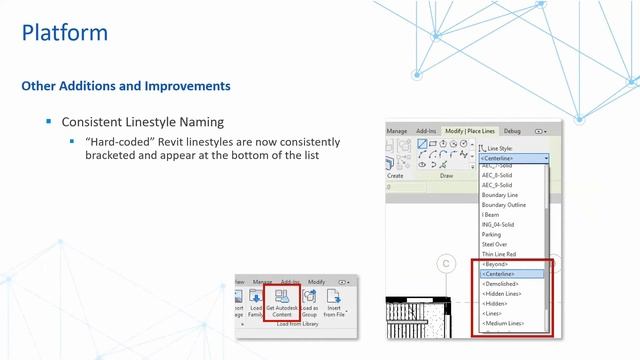This screenshot has width=640, height=360.
Task: Open the Manage tab in Place Lines ribbon
Action: click(x=397, y=131)
